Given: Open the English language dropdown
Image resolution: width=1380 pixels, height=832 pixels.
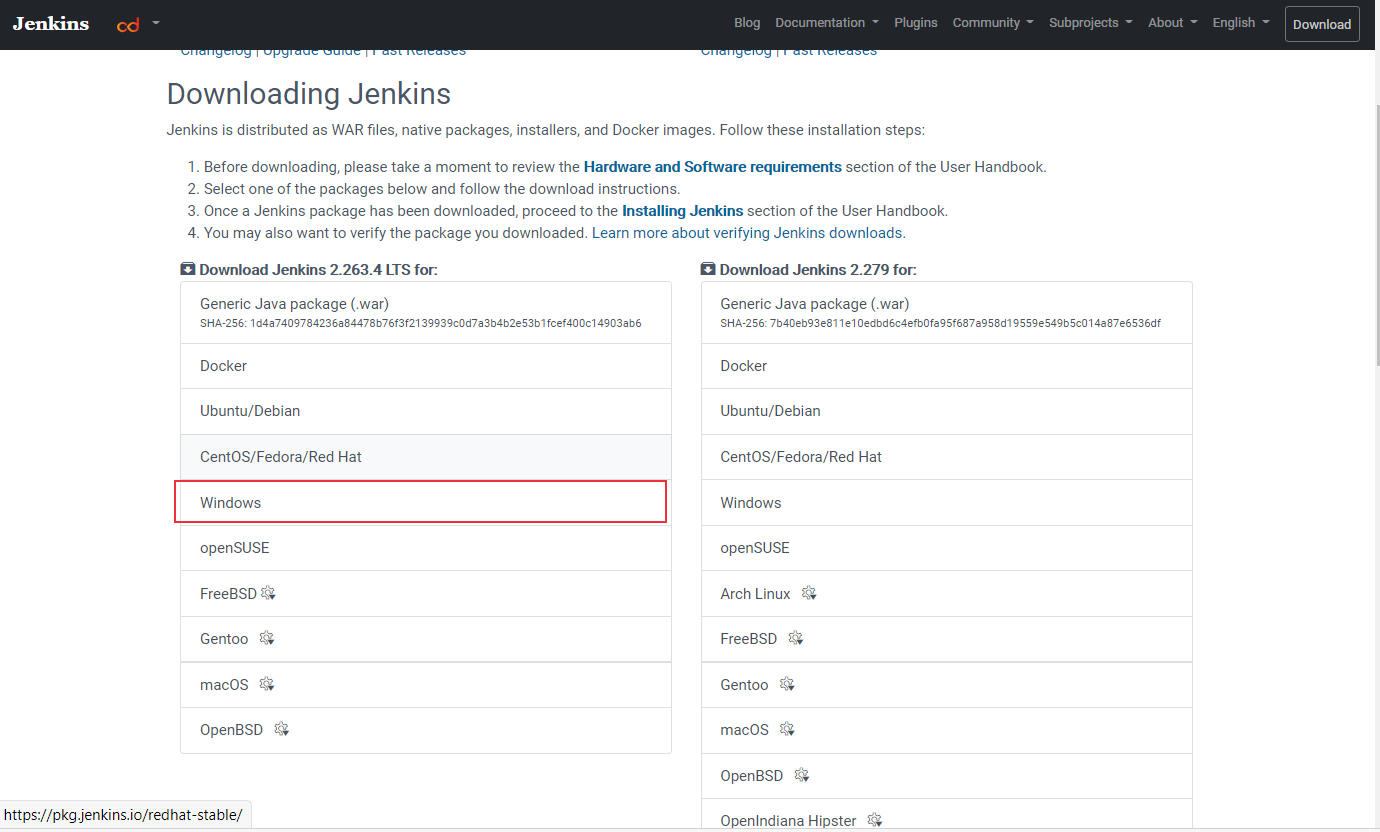Looking at the screenshot, I should pos(1241,23).
